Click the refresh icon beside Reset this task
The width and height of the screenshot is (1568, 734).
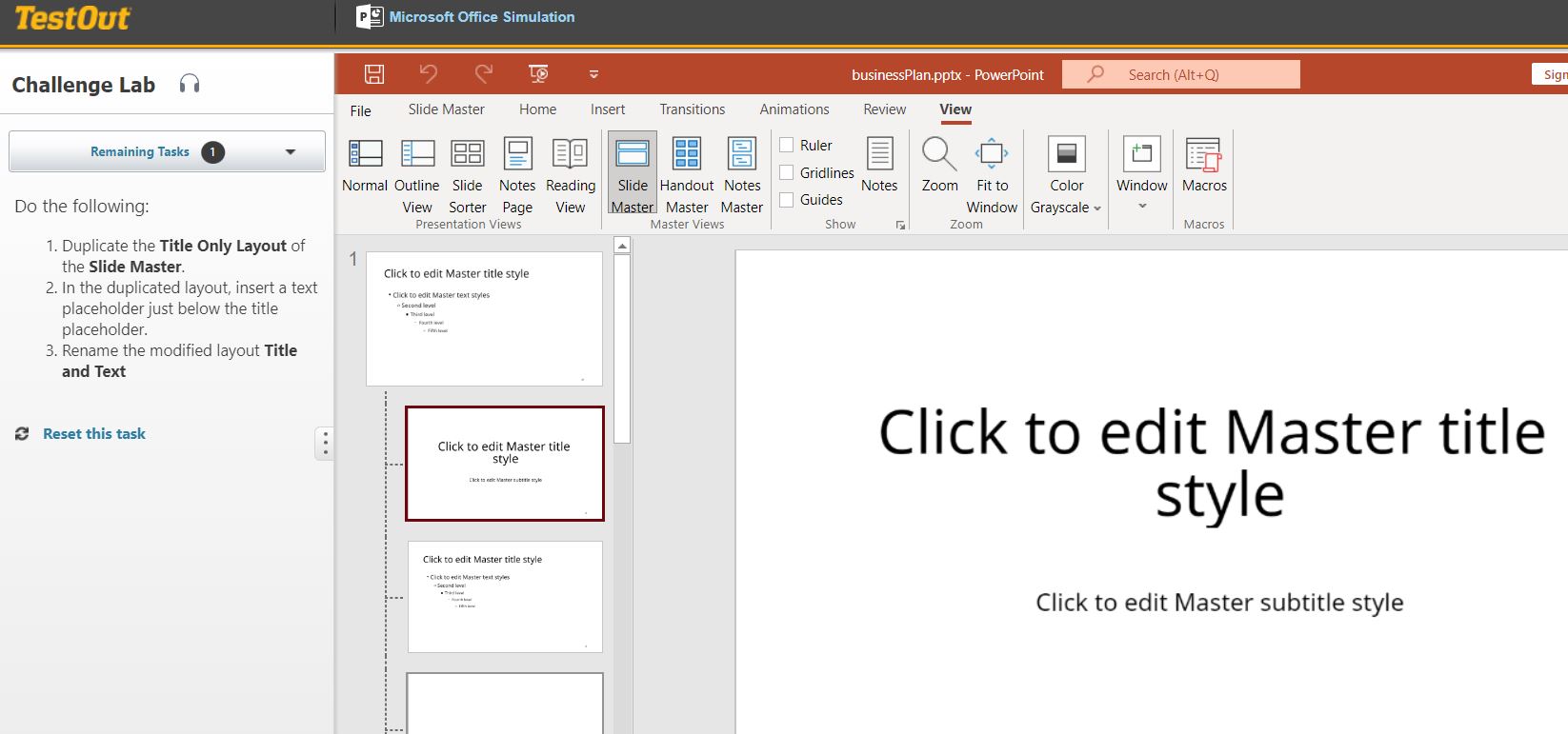22,434
